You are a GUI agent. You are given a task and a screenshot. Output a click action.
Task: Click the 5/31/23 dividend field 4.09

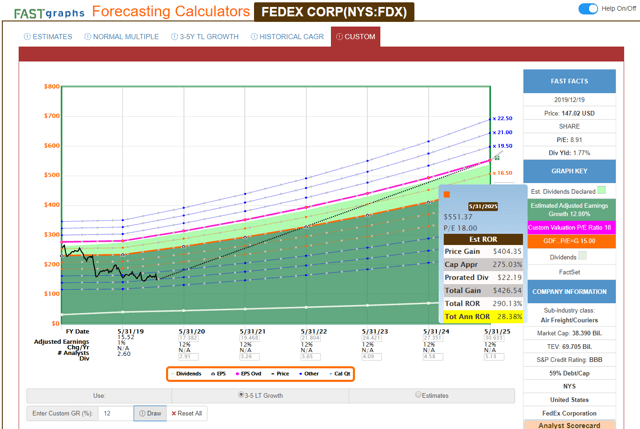[x=371, y=357]
